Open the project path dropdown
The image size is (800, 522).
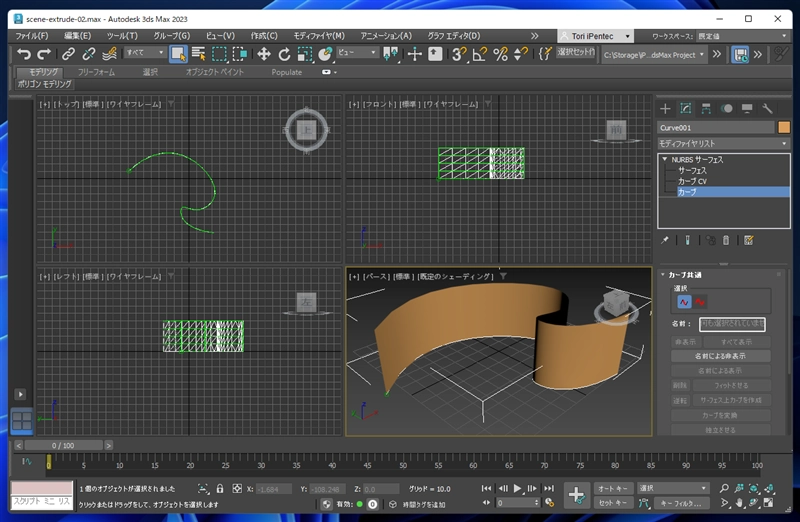(654, 55)
